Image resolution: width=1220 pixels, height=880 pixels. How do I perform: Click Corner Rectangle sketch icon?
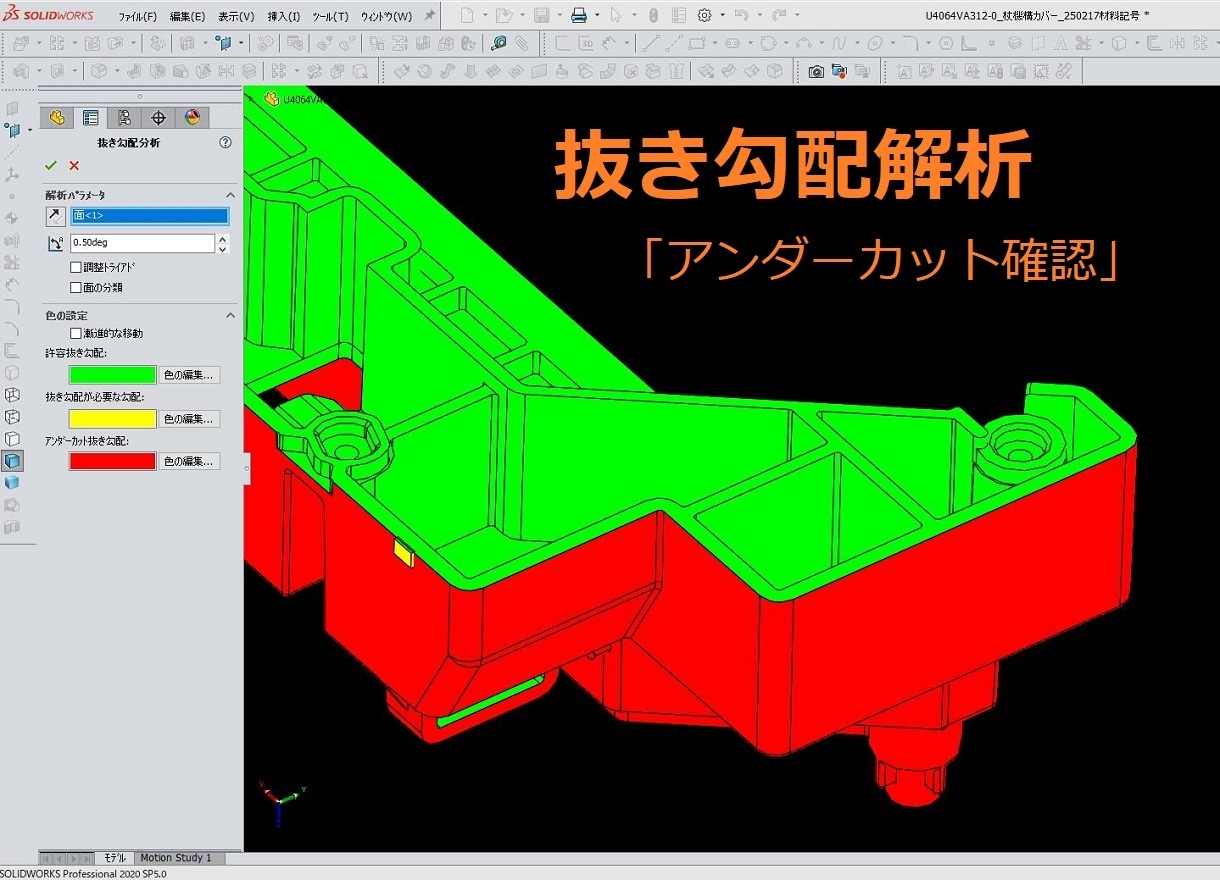pos(696,44)
